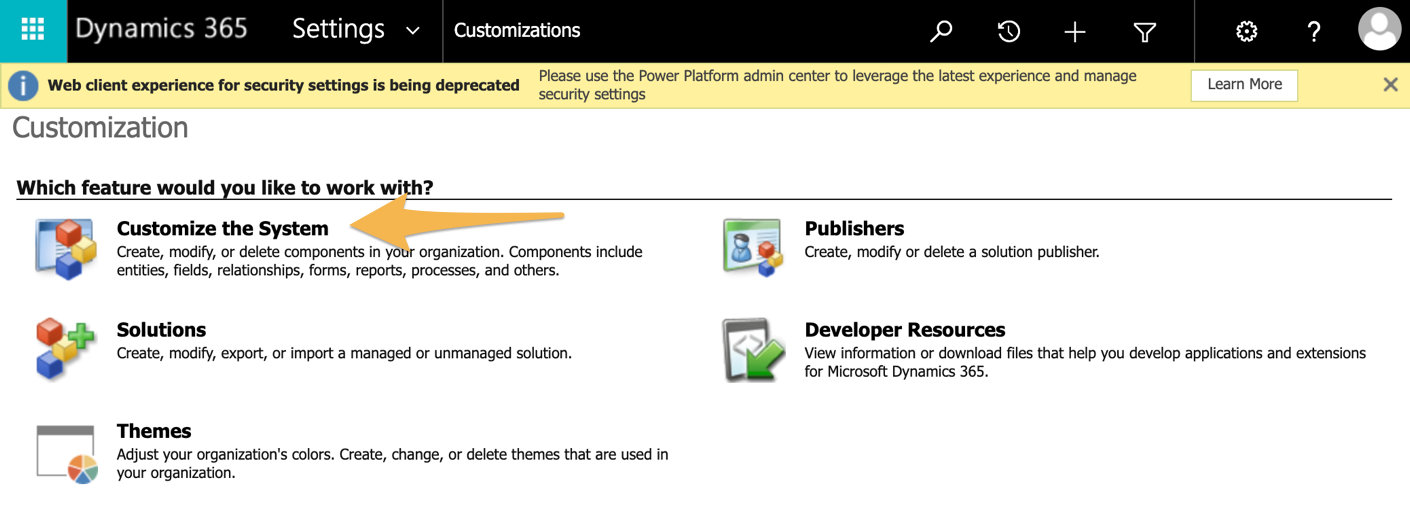Click the Customize the System cubes icon

[65, 249]
